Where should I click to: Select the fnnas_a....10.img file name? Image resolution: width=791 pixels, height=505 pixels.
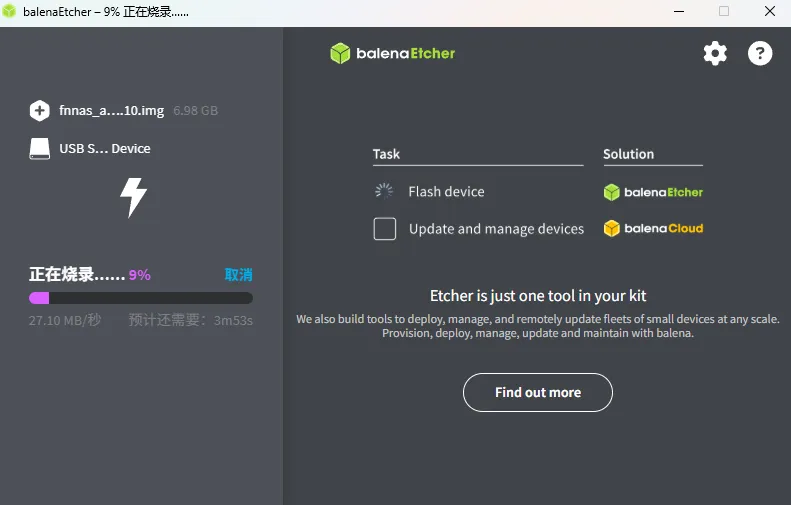pos(111,110)
